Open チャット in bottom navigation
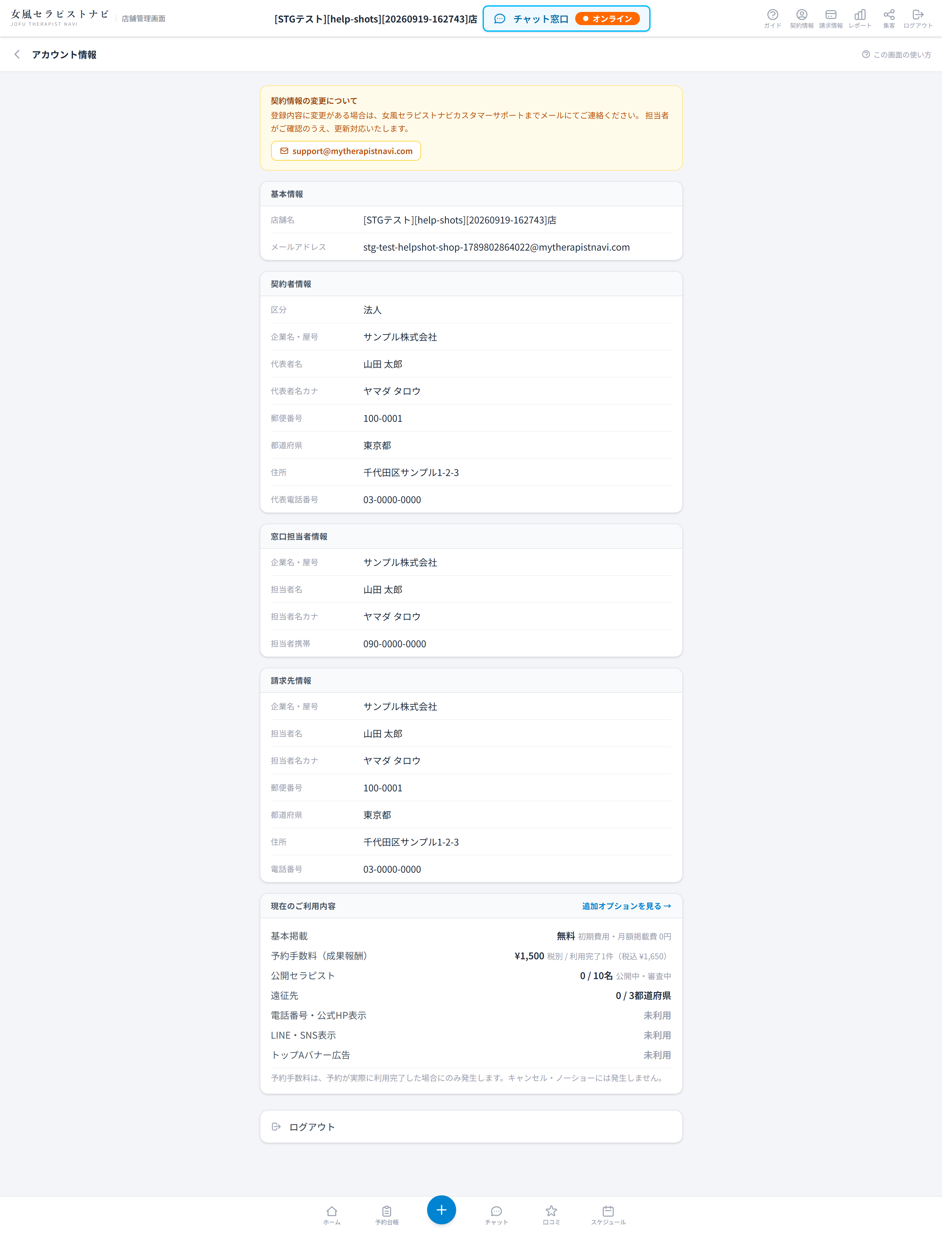The width and height of the screenshot is (952, 1233). pos(496,1215)
